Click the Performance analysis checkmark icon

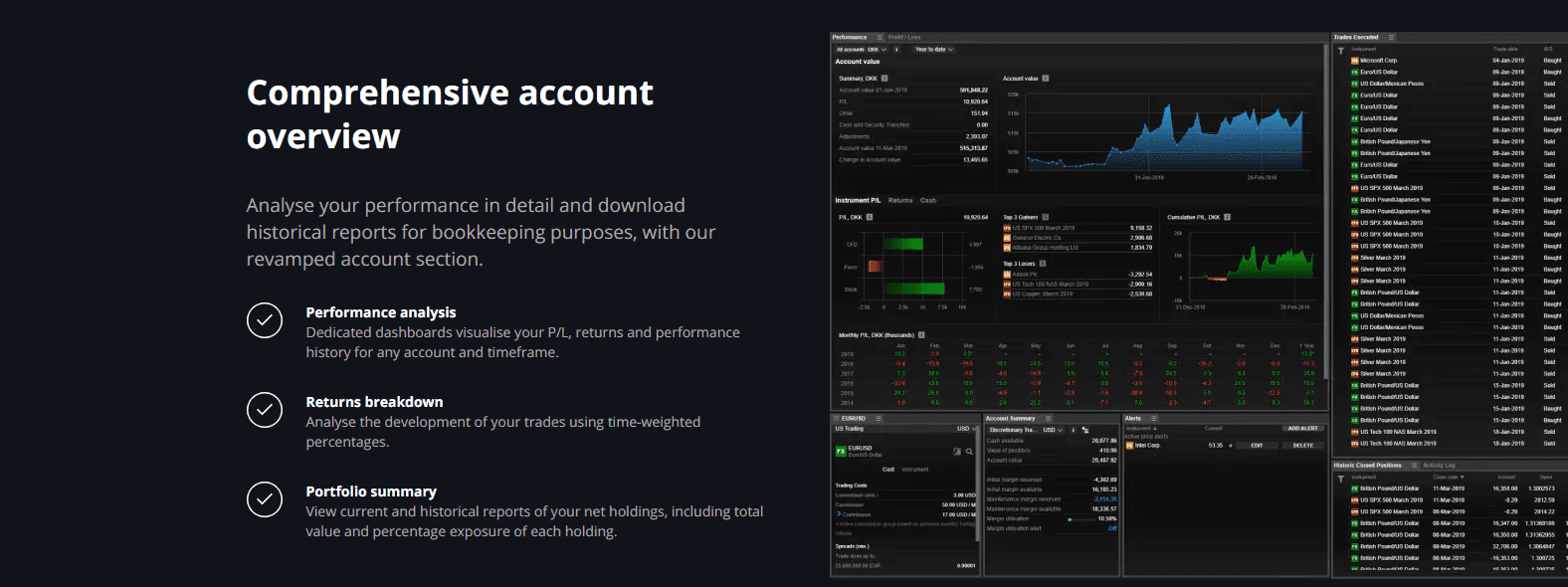coord(265,320)
